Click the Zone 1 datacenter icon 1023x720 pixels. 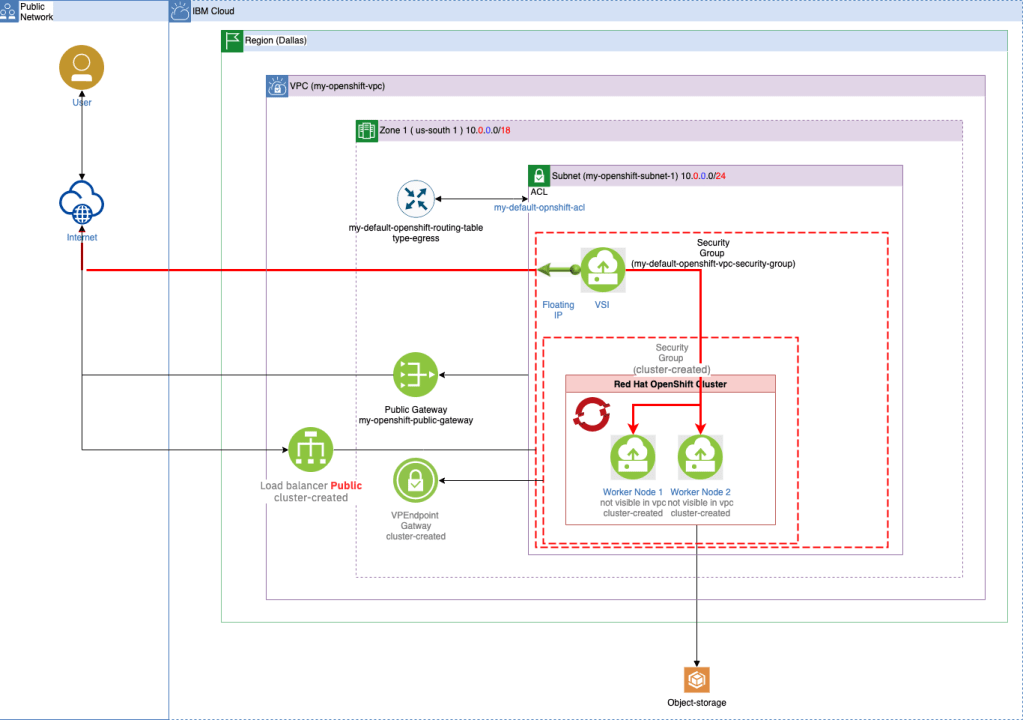pyautogui.click(x=367, y=131)
